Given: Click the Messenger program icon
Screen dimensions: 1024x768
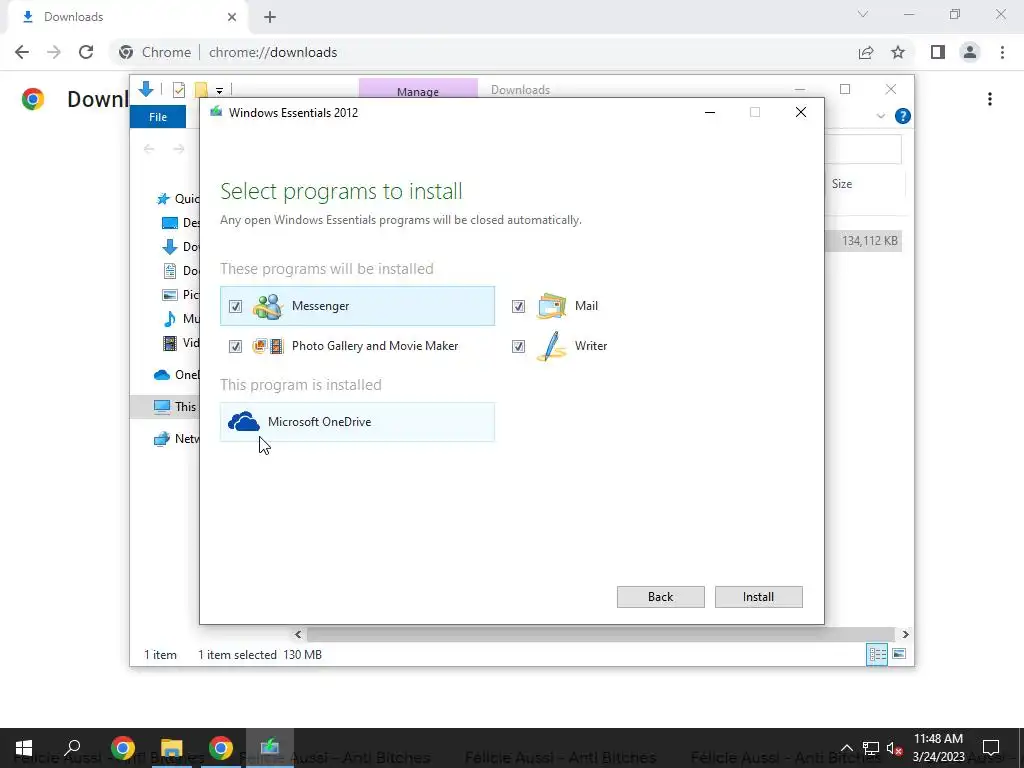Looking at the screenshot, I should (268, 306).
